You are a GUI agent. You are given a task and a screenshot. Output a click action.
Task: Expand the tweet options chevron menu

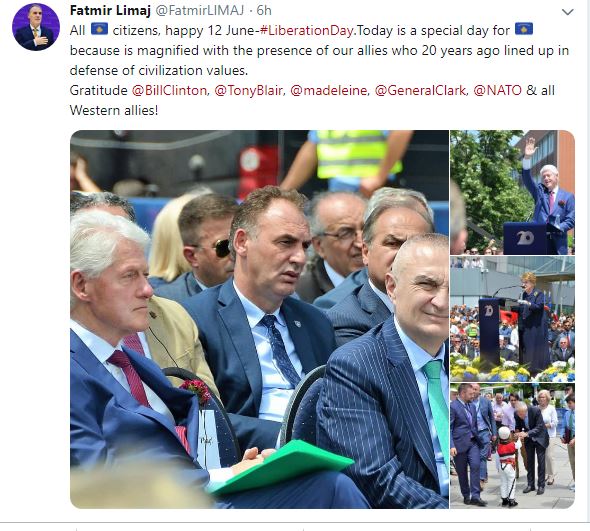(567, 12)
